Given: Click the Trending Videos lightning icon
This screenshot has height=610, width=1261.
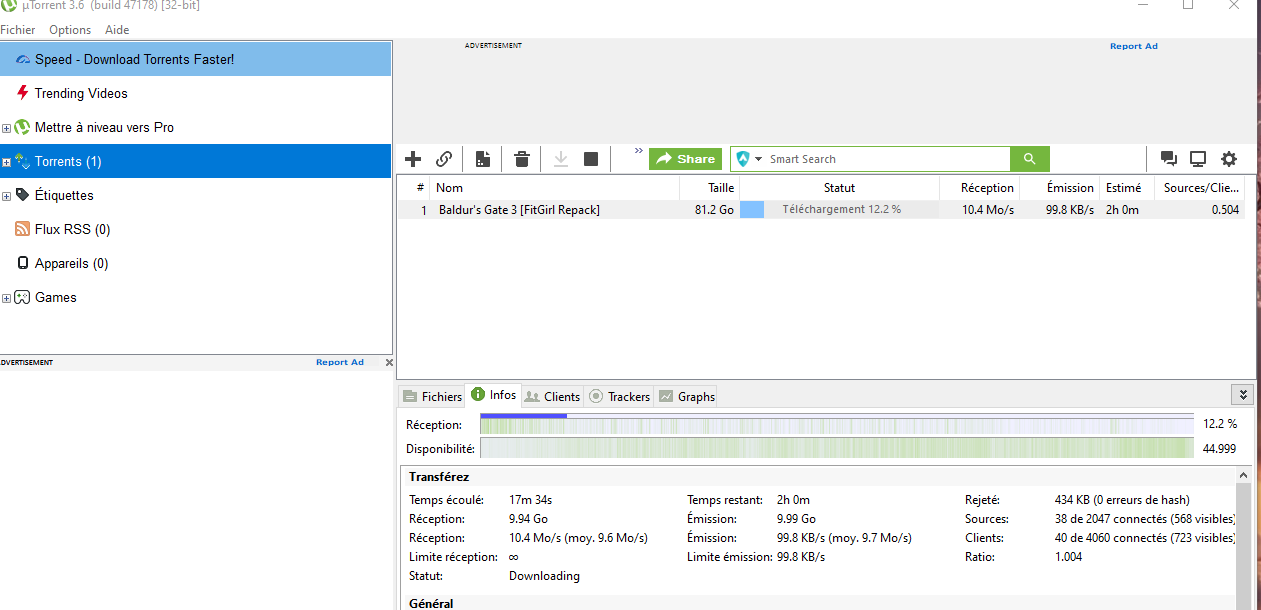Looking at the screenshot, I should coord(23,93).
